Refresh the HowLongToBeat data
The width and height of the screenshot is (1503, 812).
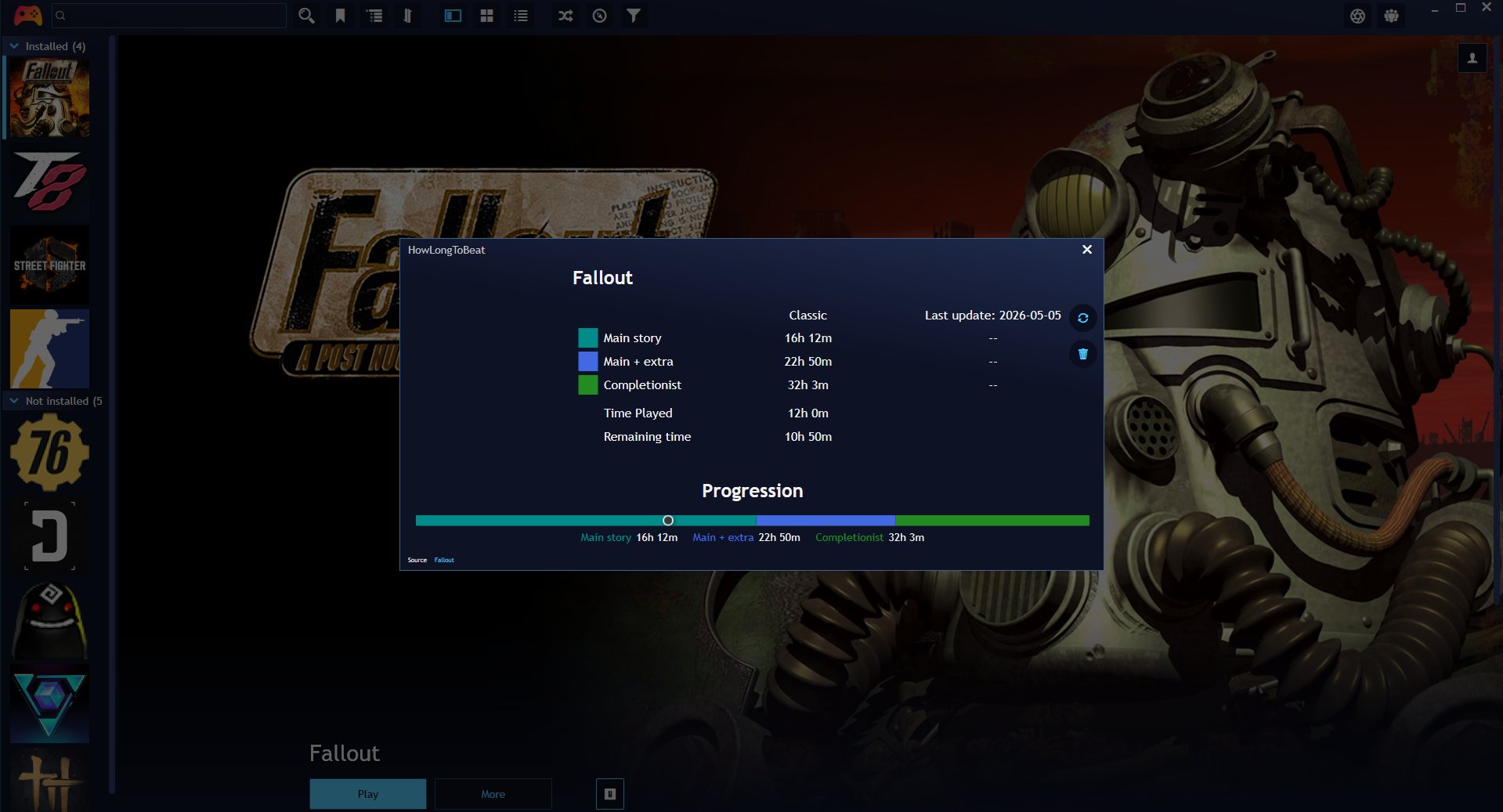tap(1083, 318)
